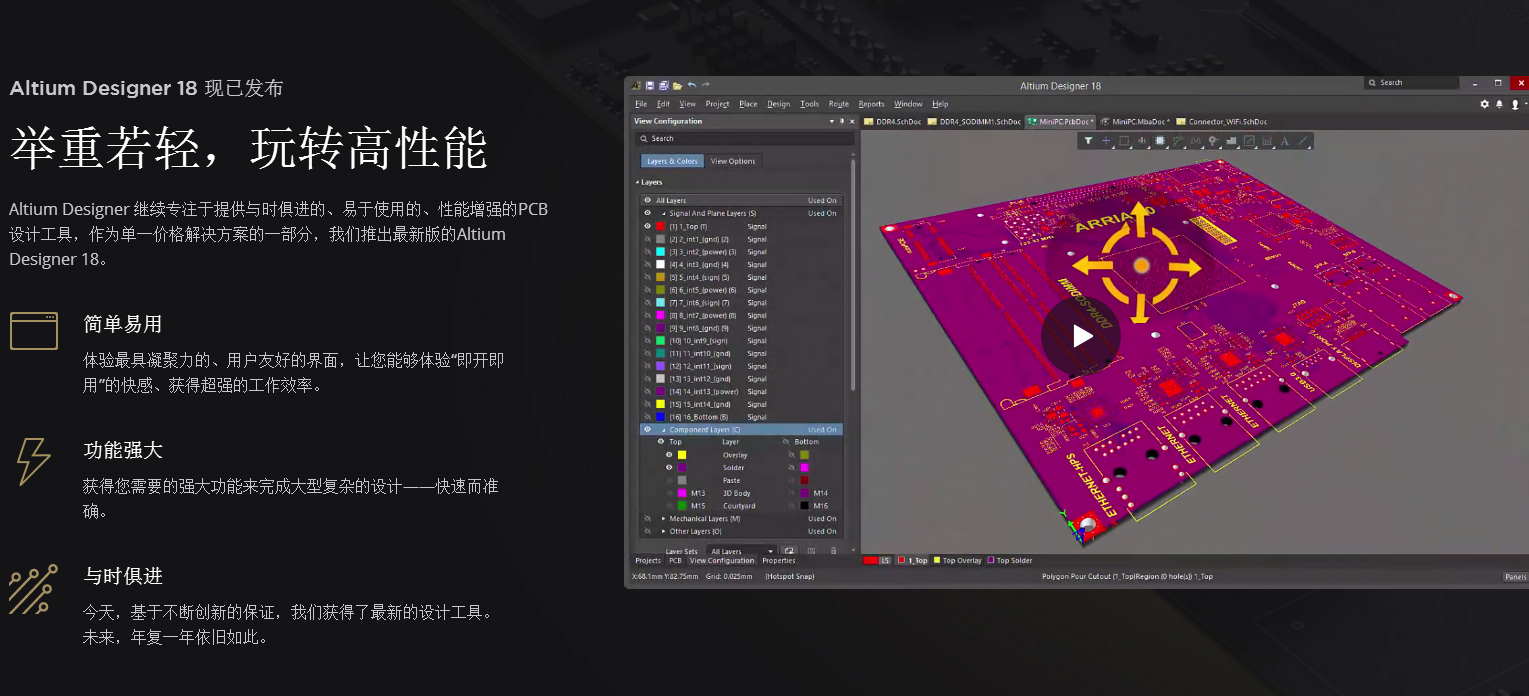Click the Align objects icon in the active bar

pyautogui.click(x=1141, y=141)
